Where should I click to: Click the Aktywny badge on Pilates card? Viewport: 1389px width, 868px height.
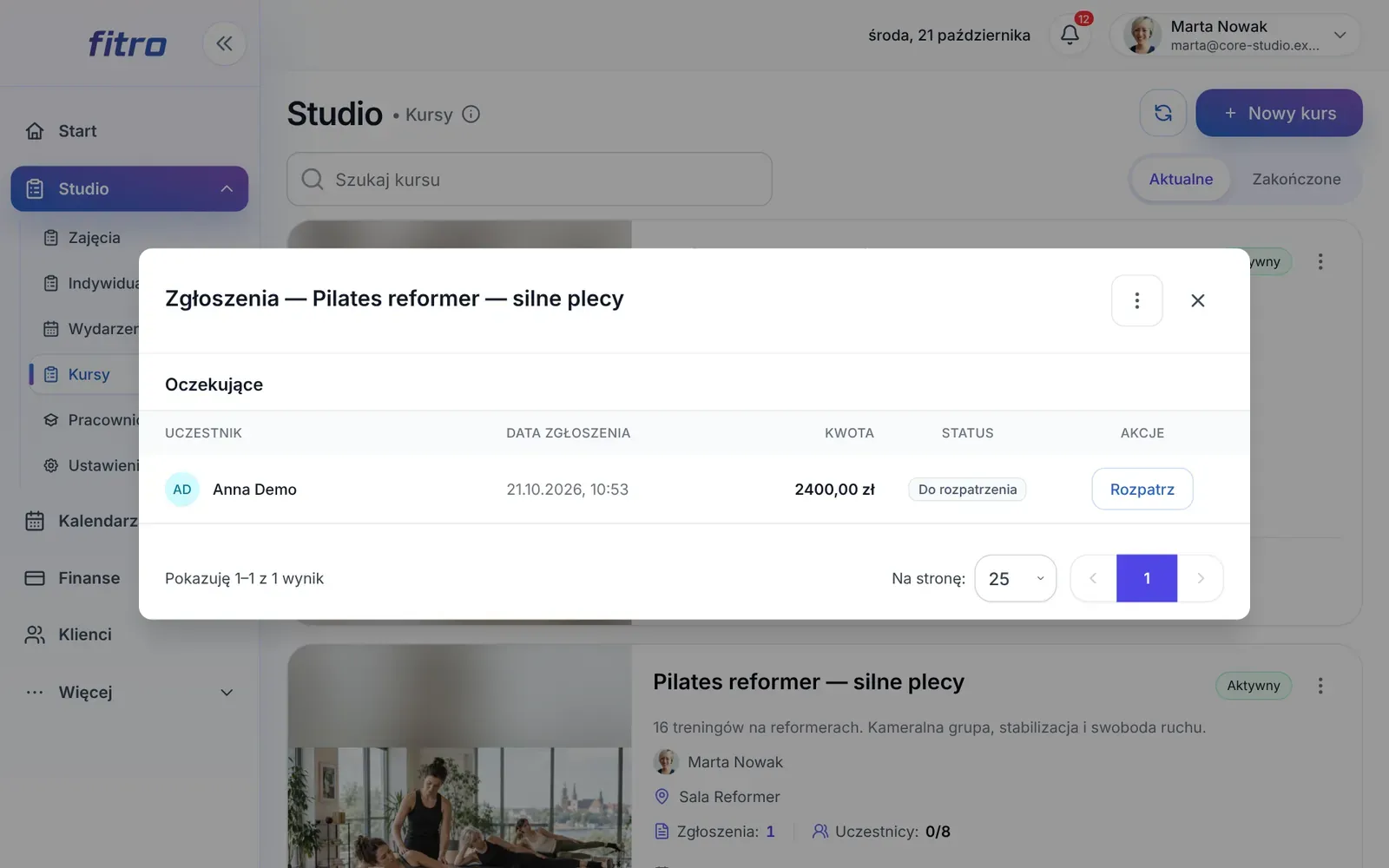(1254, 686)
